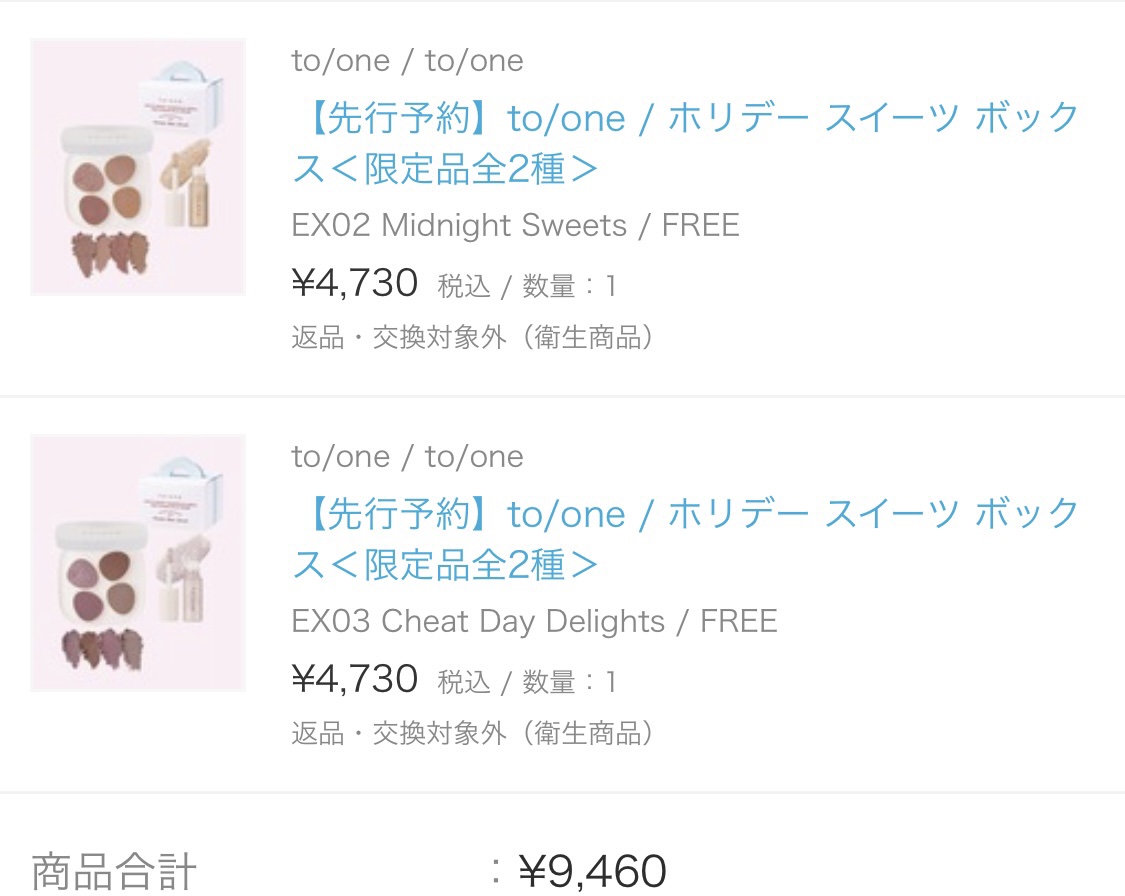Click the 商品合計 subtotal label
The image size is (1125, 896).
pyautogui.click(x=114, y=872)
